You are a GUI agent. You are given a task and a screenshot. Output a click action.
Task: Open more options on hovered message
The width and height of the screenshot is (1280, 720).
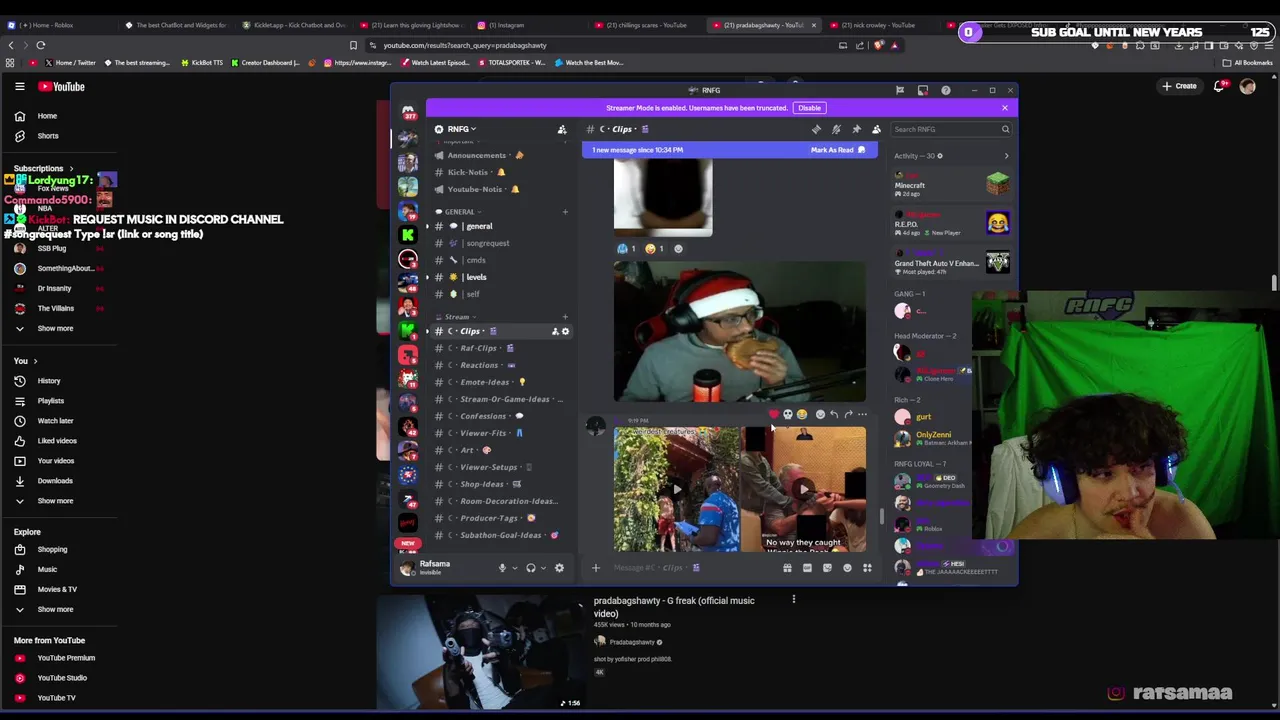862,414
